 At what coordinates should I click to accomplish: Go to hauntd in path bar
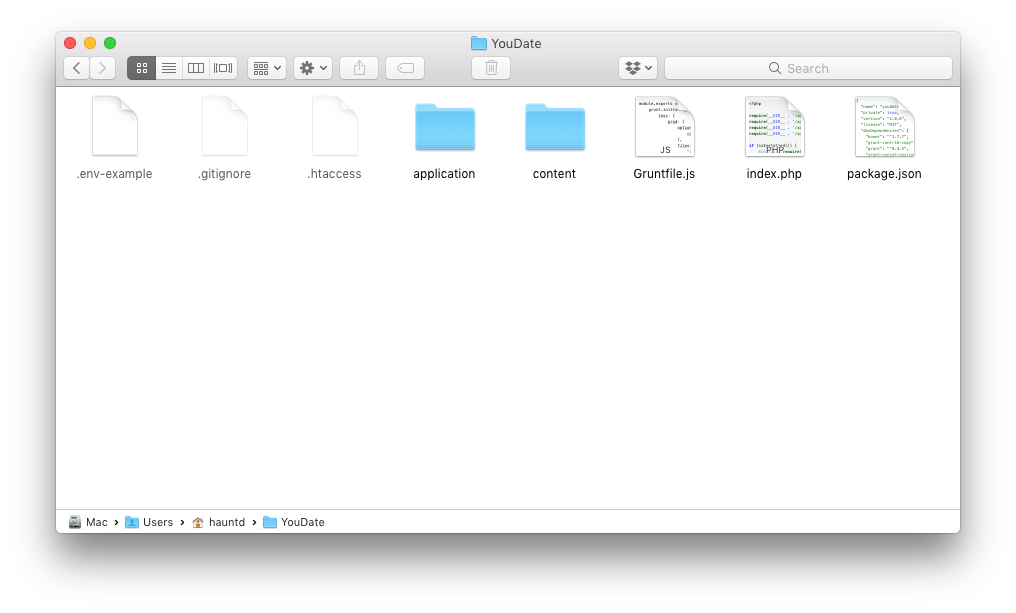pos(226,522)
